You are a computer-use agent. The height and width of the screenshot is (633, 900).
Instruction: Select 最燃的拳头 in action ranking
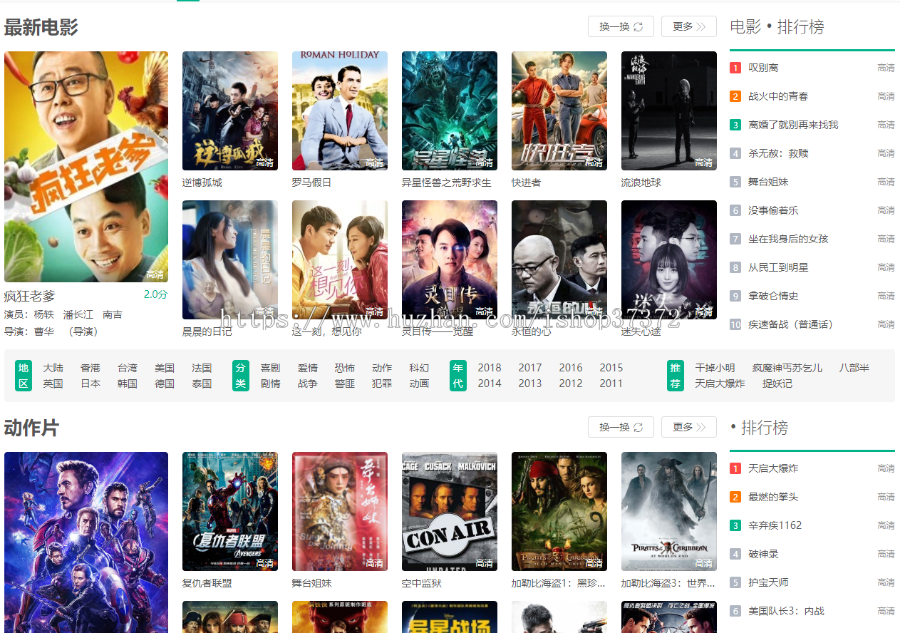click(773, 497)
